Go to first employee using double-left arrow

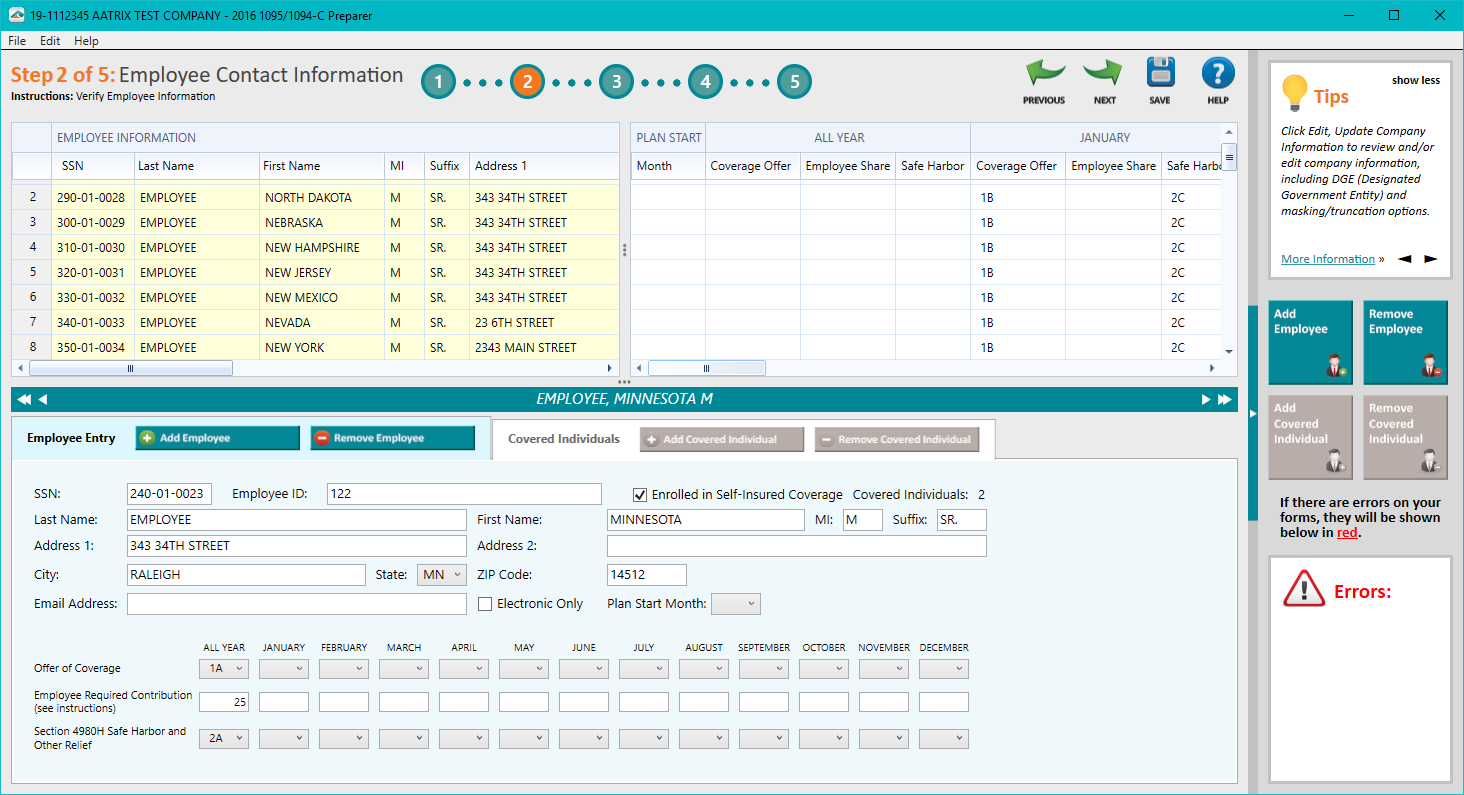point(22,398)
